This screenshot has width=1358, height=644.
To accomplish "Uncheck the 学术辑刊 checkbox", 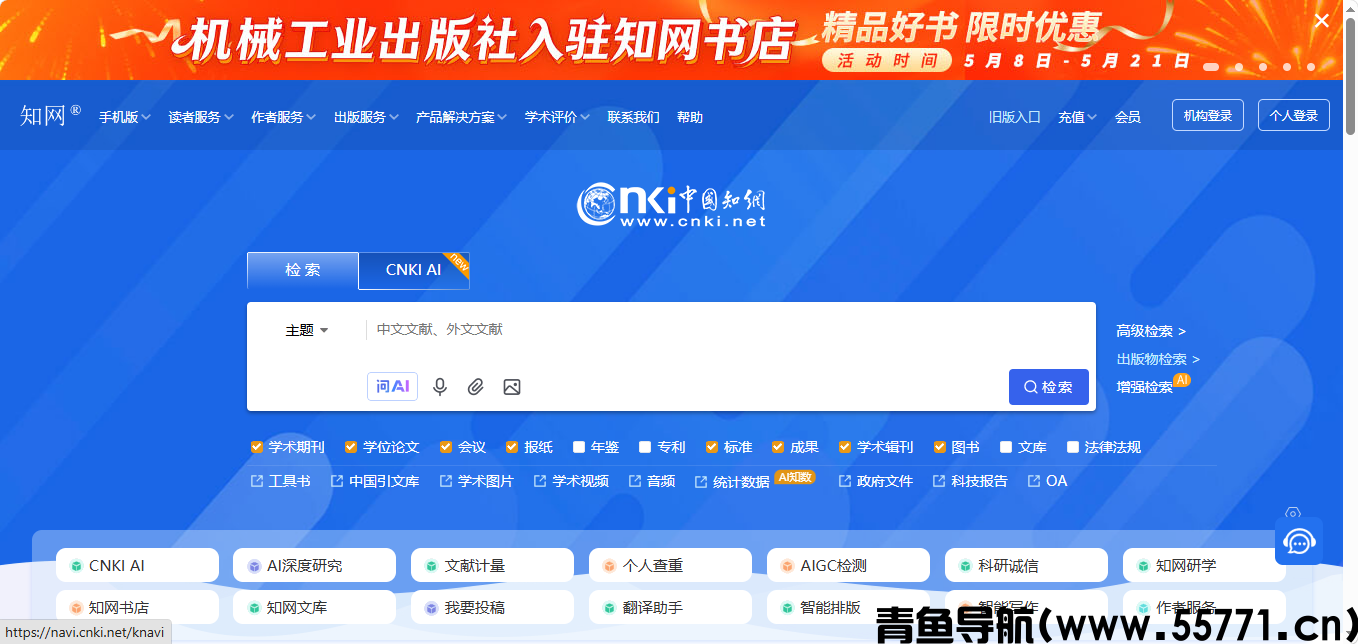I will coord(845,447).
